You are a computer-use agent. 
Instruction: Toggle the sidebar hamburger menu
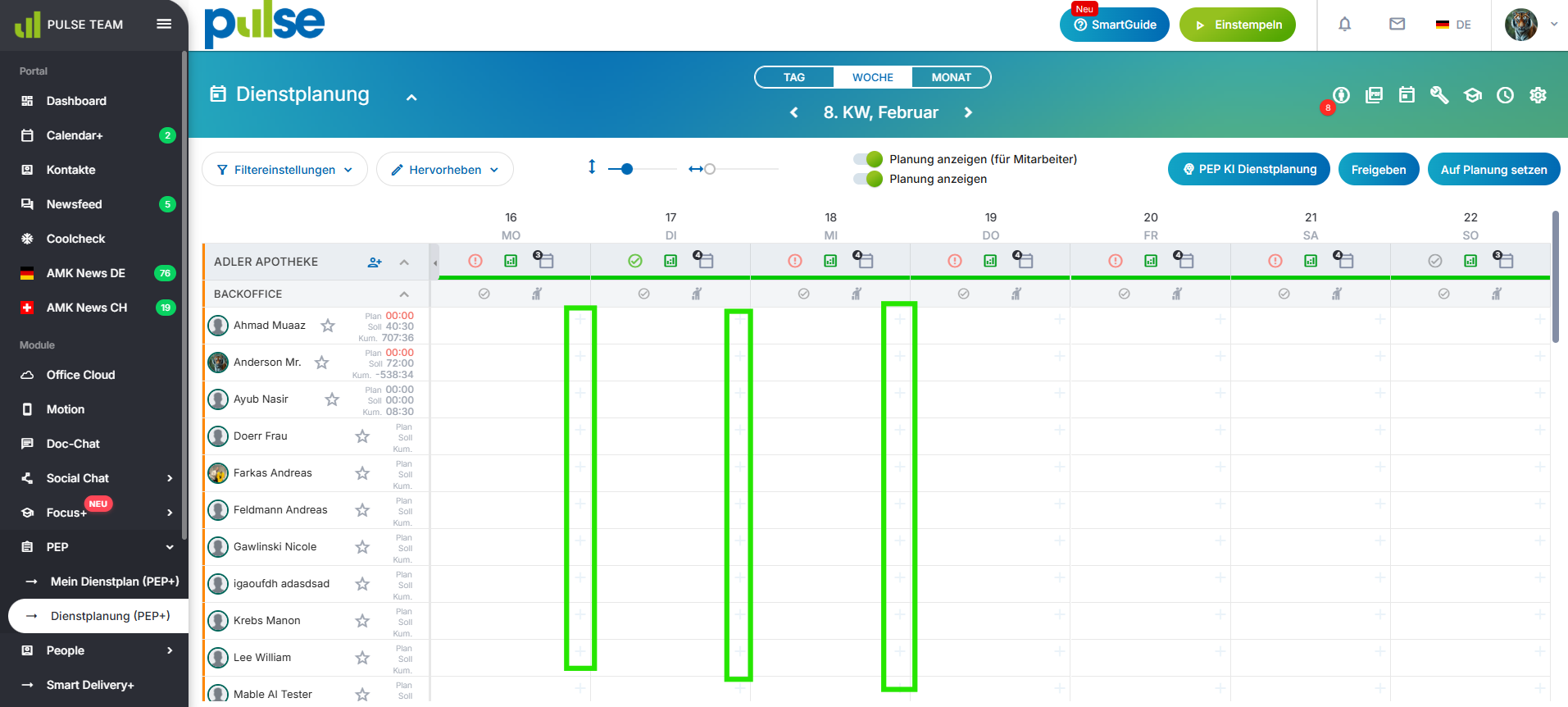tap(164, 24)
